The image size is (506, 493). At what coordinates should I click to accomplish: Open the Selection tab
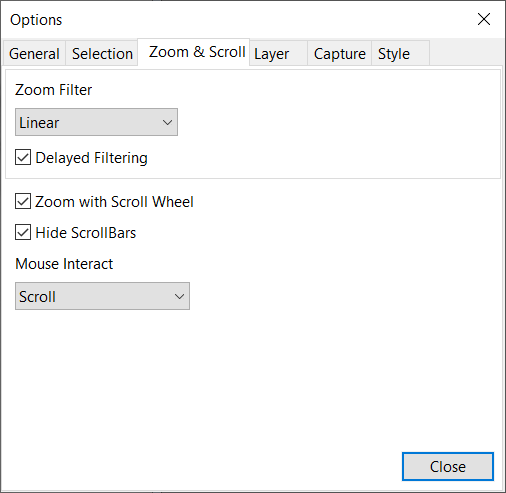pos(102,53)
